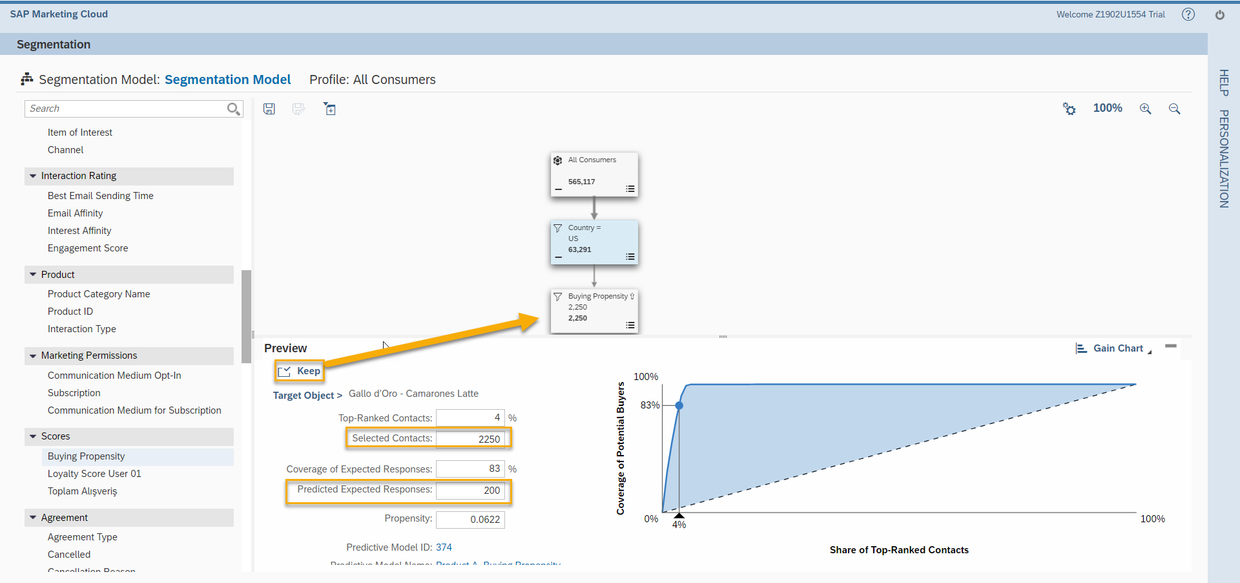The width and height of the screenshot is (1240, 583).
Task: Select the Buying Propensity score
Action: click(86, 456)
